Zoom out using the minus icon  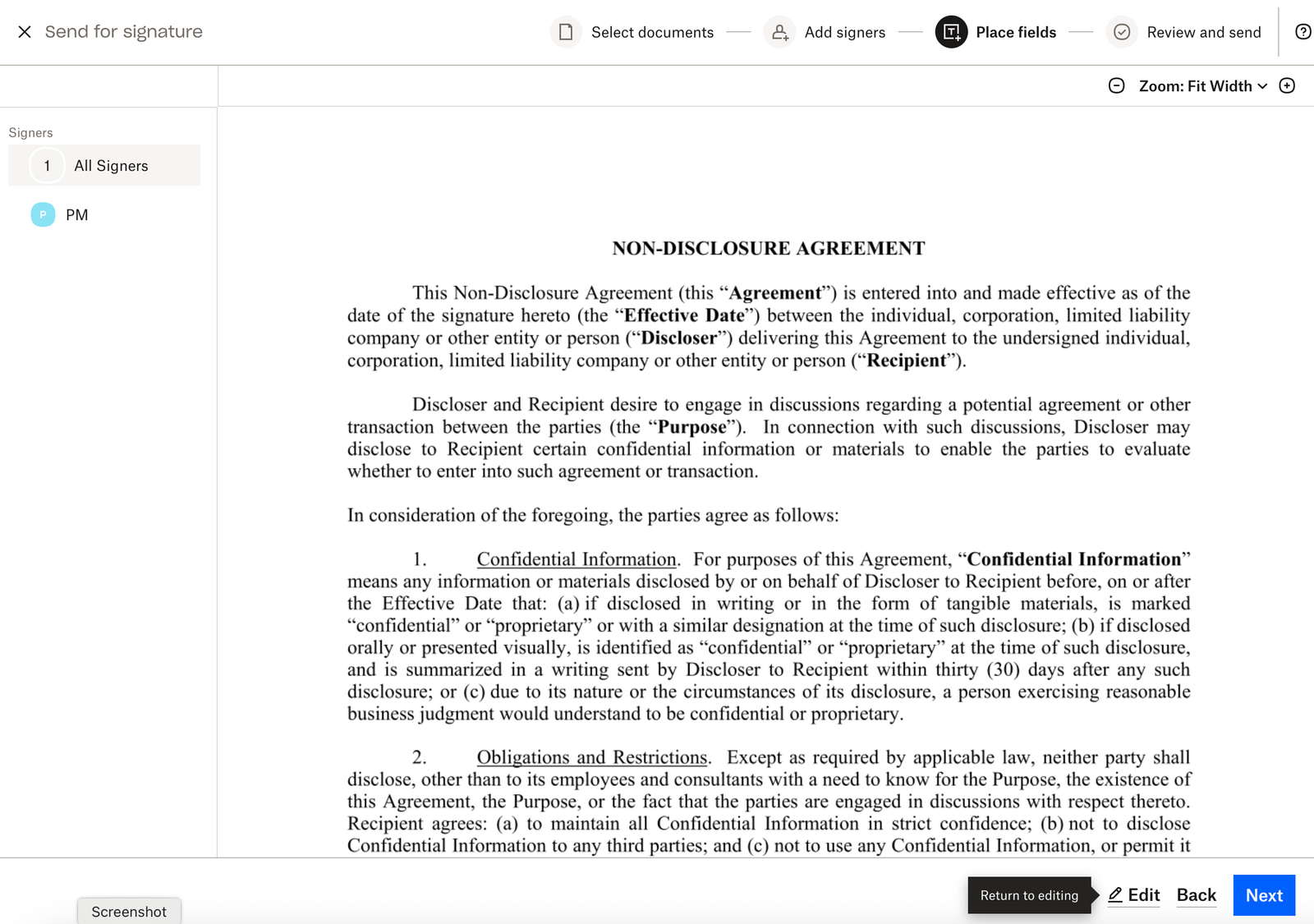click(1116, 85)
